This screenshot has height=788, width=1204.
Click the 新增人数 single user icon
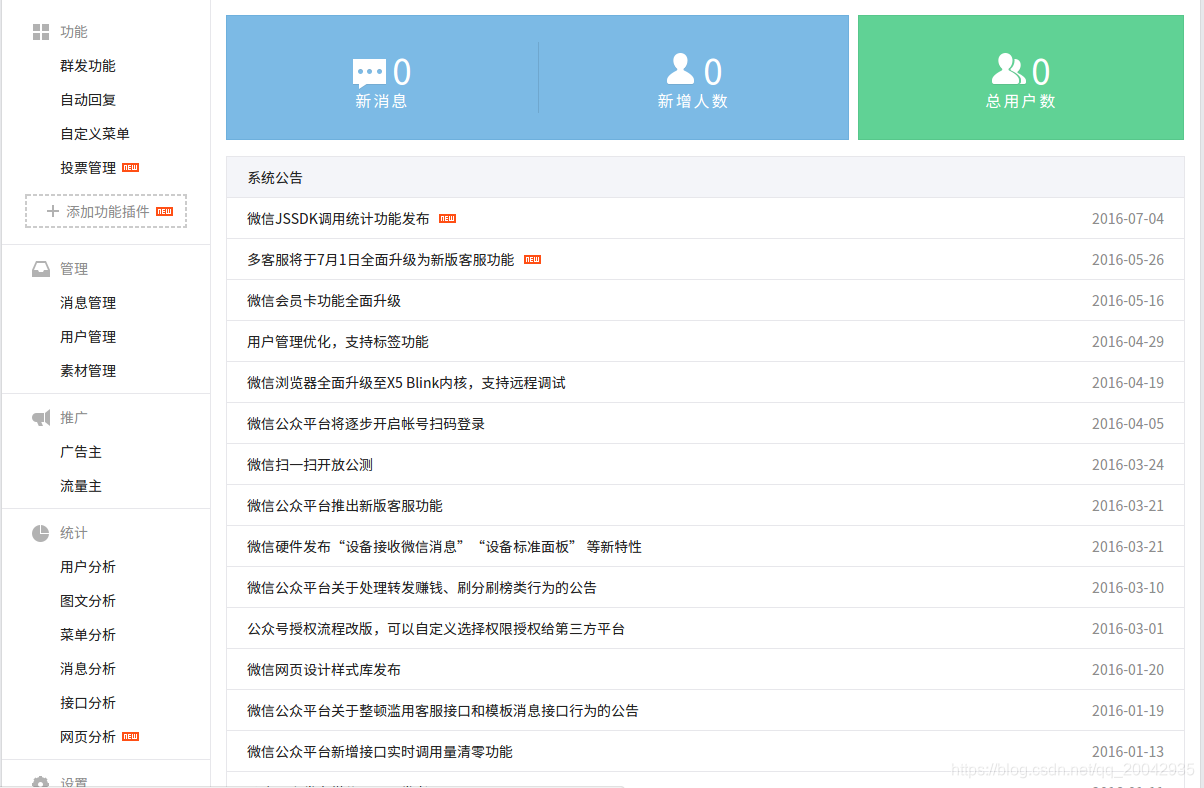coord(681,69)
